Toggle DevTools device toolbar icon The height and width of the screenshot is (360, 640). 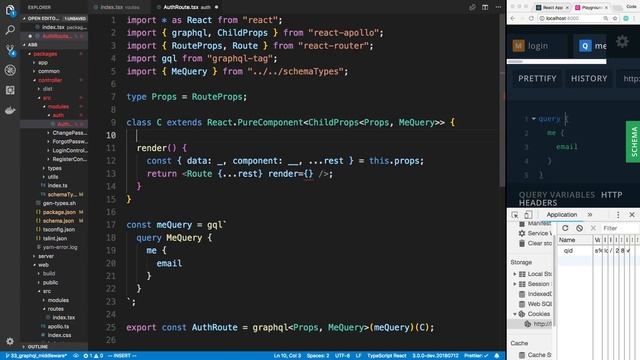(x=528, y=215)
